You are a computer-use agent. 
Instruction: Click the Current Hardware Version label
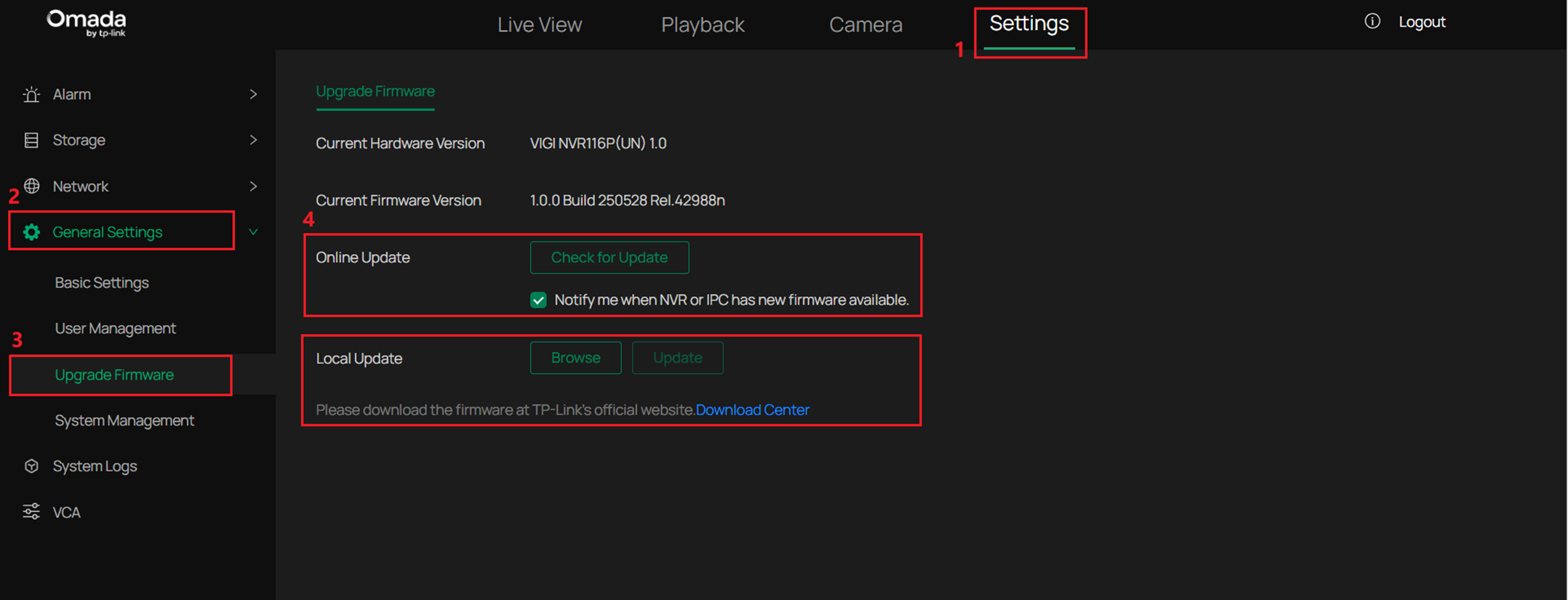[x=400, y=143]
